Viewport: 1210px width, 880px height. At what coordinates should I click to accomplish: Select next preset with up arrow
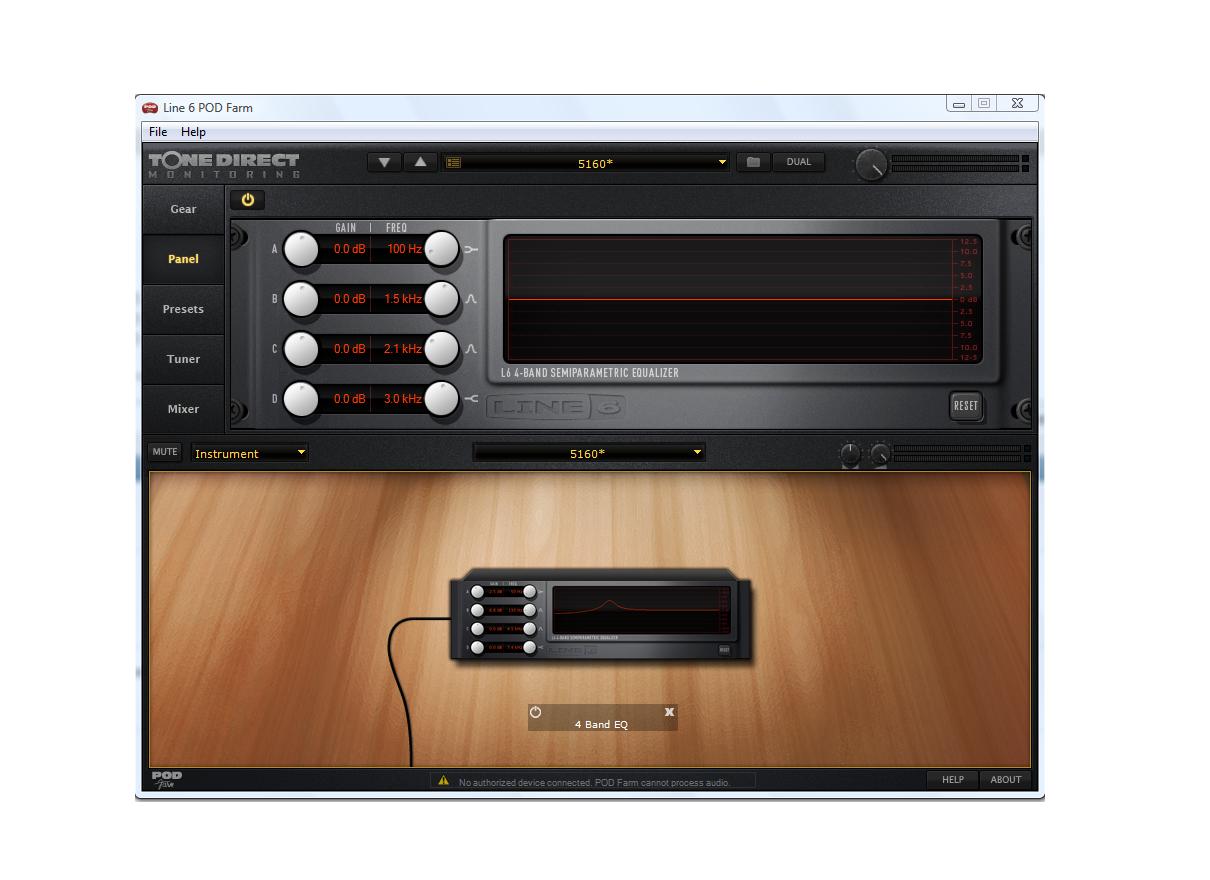(x=420, y=162)
